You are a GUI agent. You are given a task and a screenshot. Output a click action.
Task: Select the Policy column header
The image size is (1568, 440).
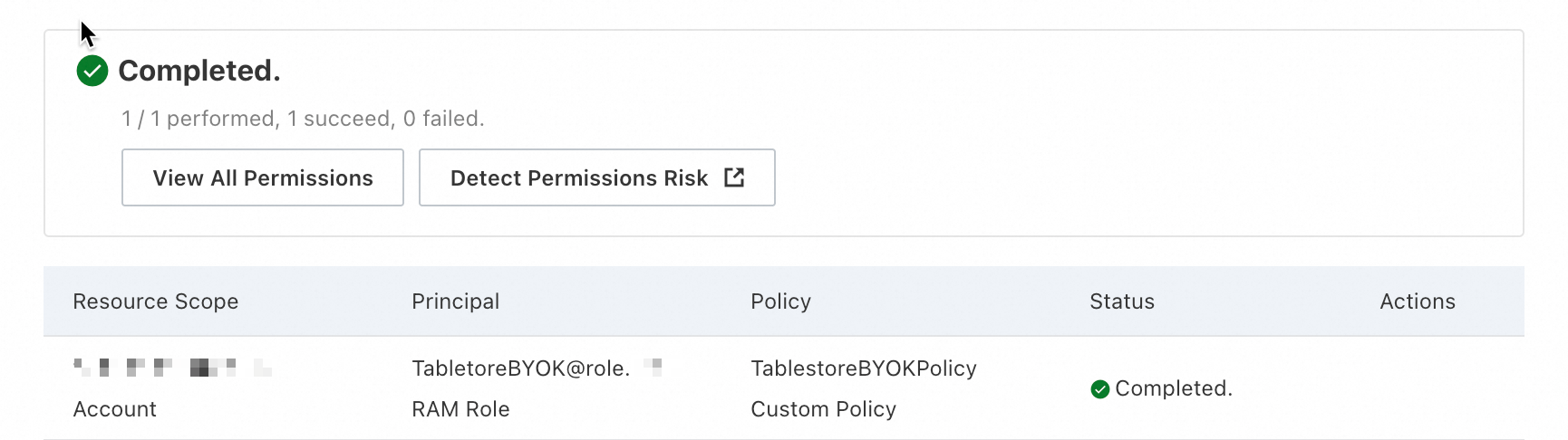780,301
